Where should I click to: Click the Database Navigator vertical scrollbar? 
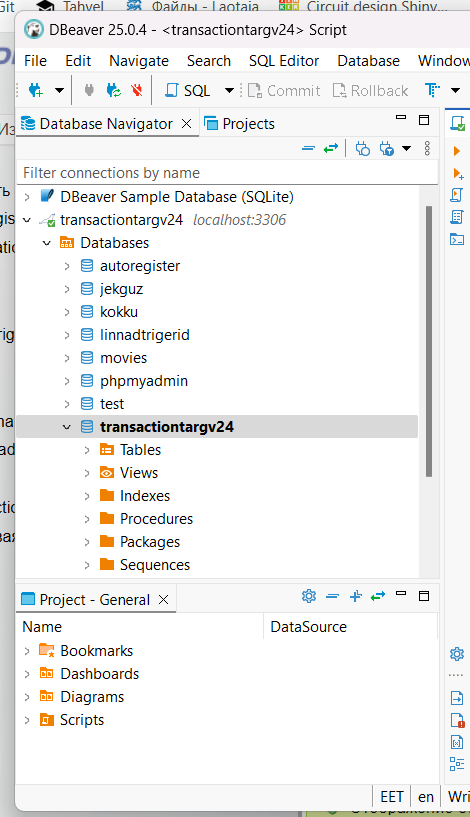click(429, 341)
